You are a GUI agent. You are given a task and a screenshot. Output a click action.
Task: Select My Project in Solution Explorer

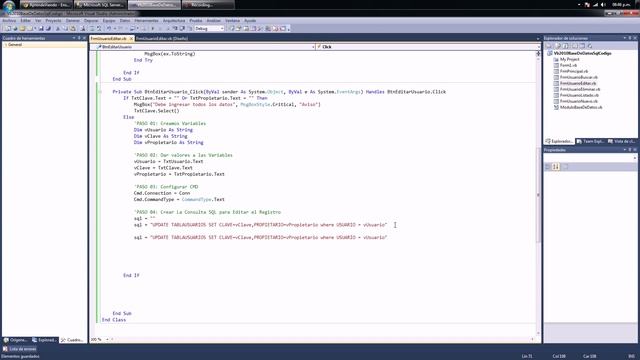569,60
